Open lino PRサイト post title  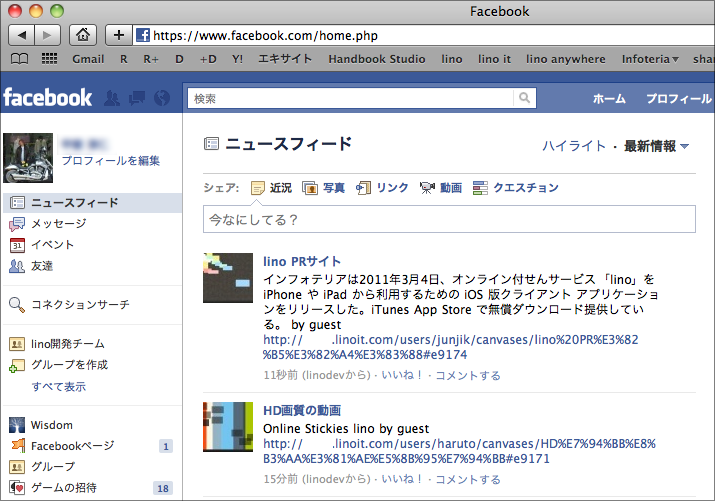pyautogui.click(x=302, y=261)
